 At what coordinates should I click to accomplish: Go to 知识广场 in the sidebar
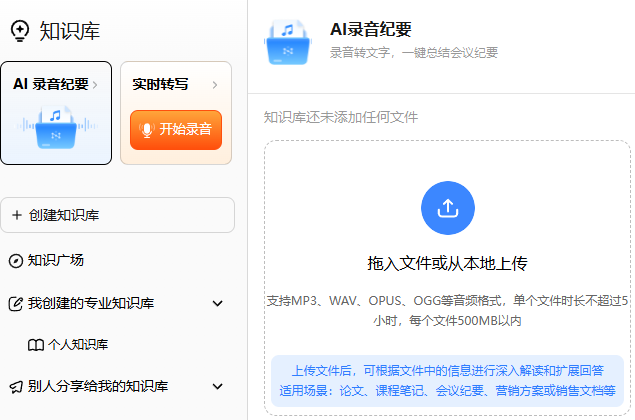coord(56,260)
